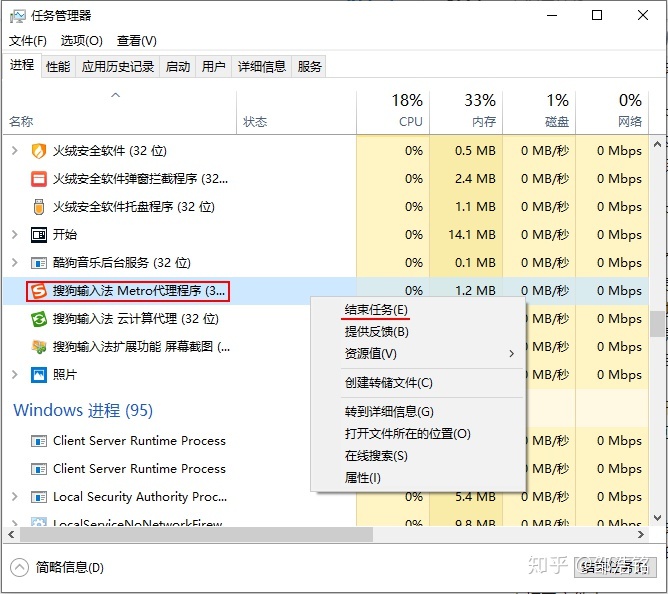
Task: Click the 14.1 MB memory value for 开始
Action: pos(472,235)
